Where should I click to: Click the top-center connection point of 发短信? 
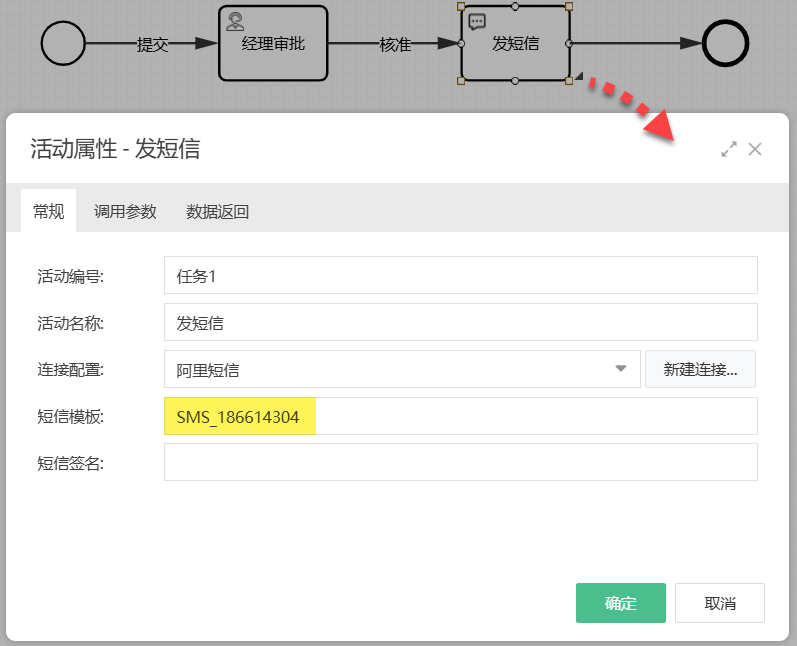[515, 7]
